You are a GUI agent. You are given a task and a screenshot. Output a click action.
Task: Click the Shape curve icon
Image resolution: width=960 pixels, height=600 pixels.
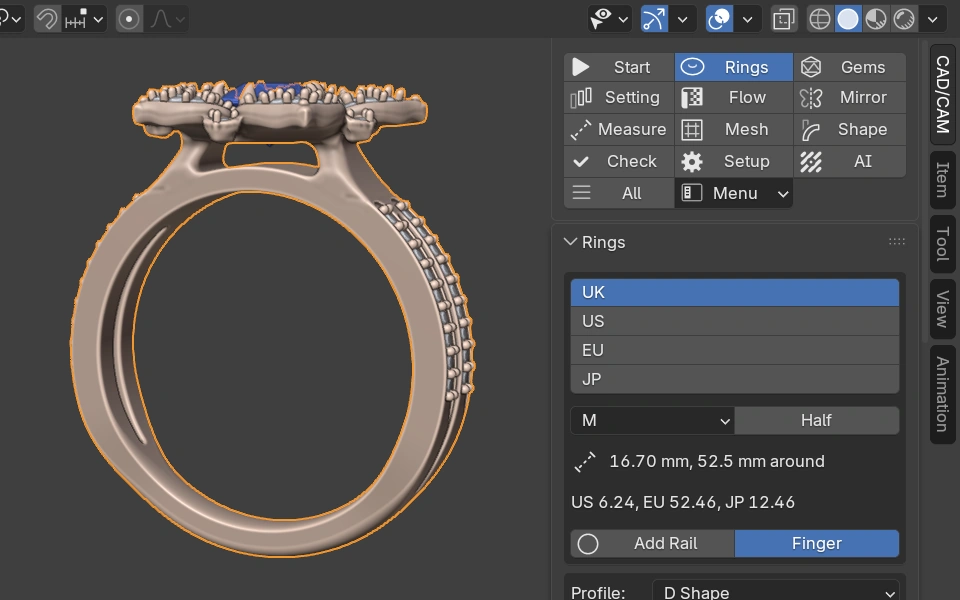click(x=811, y=130)
